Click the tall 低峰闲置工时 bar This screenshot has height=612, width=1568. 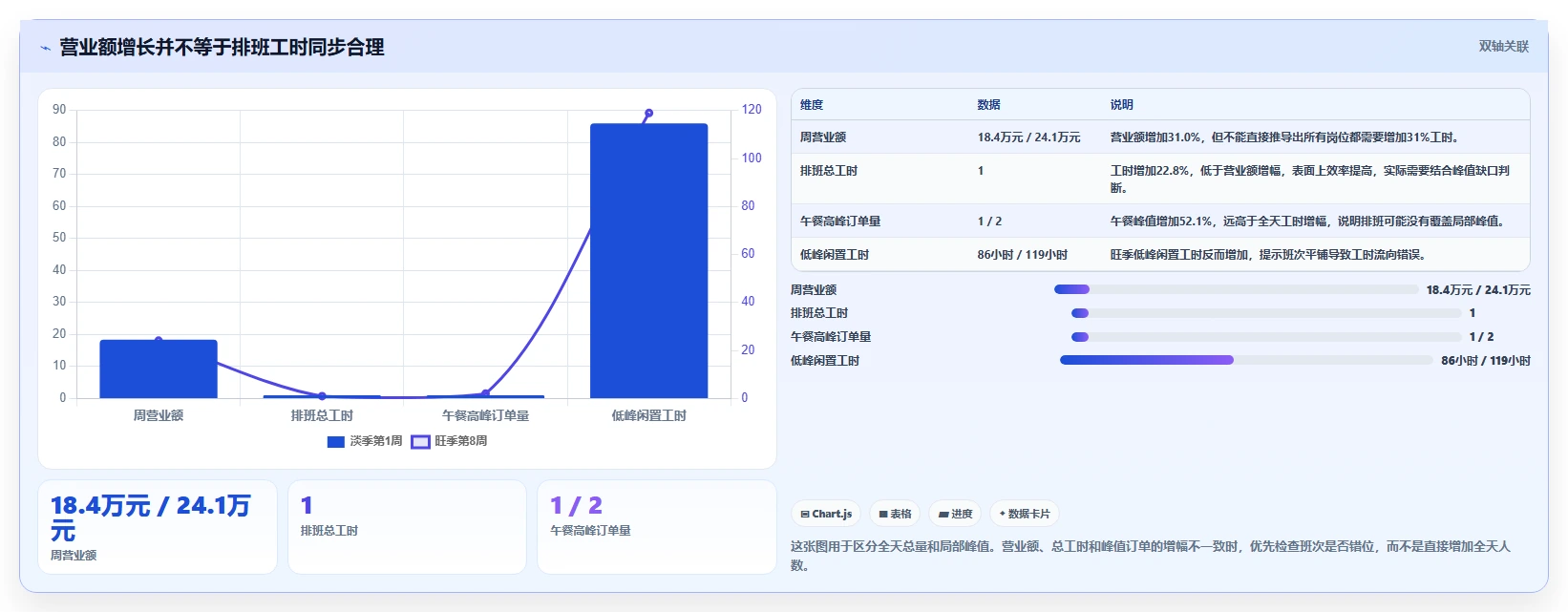click(x=648, y=261)
